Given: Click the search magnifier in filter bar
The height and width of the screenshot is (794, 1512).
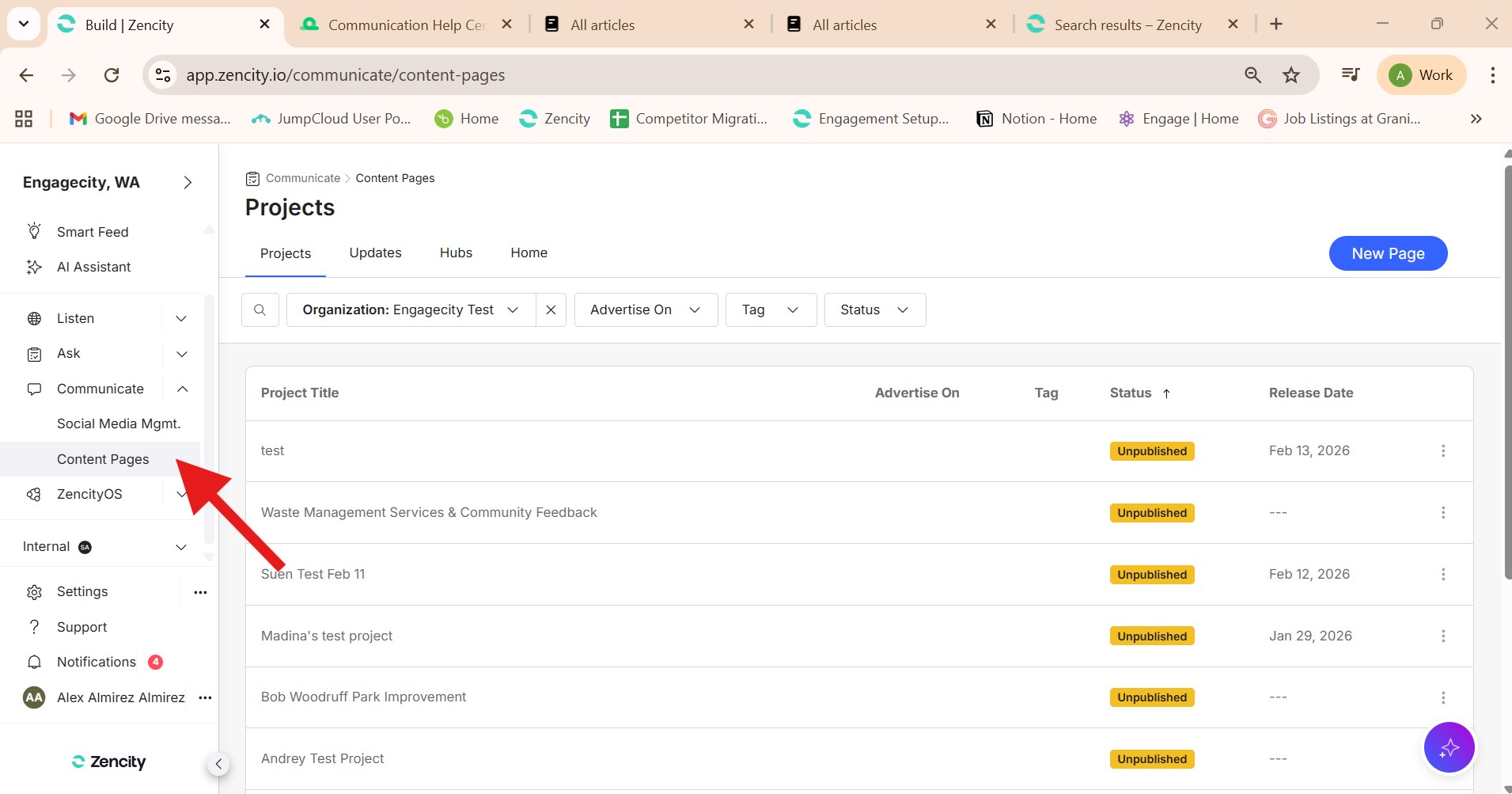Looking at the screenshot, I should (260, 310).
